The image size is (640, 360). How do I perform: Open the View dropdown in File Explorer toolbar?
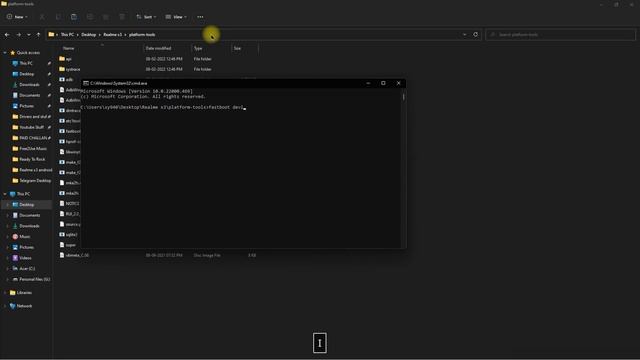176,17
